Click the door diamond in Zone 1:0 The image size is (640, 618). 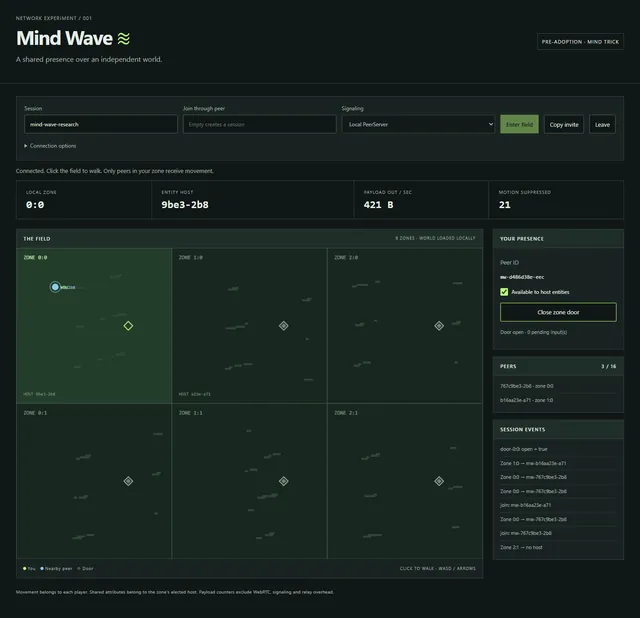tap(284, 326)
